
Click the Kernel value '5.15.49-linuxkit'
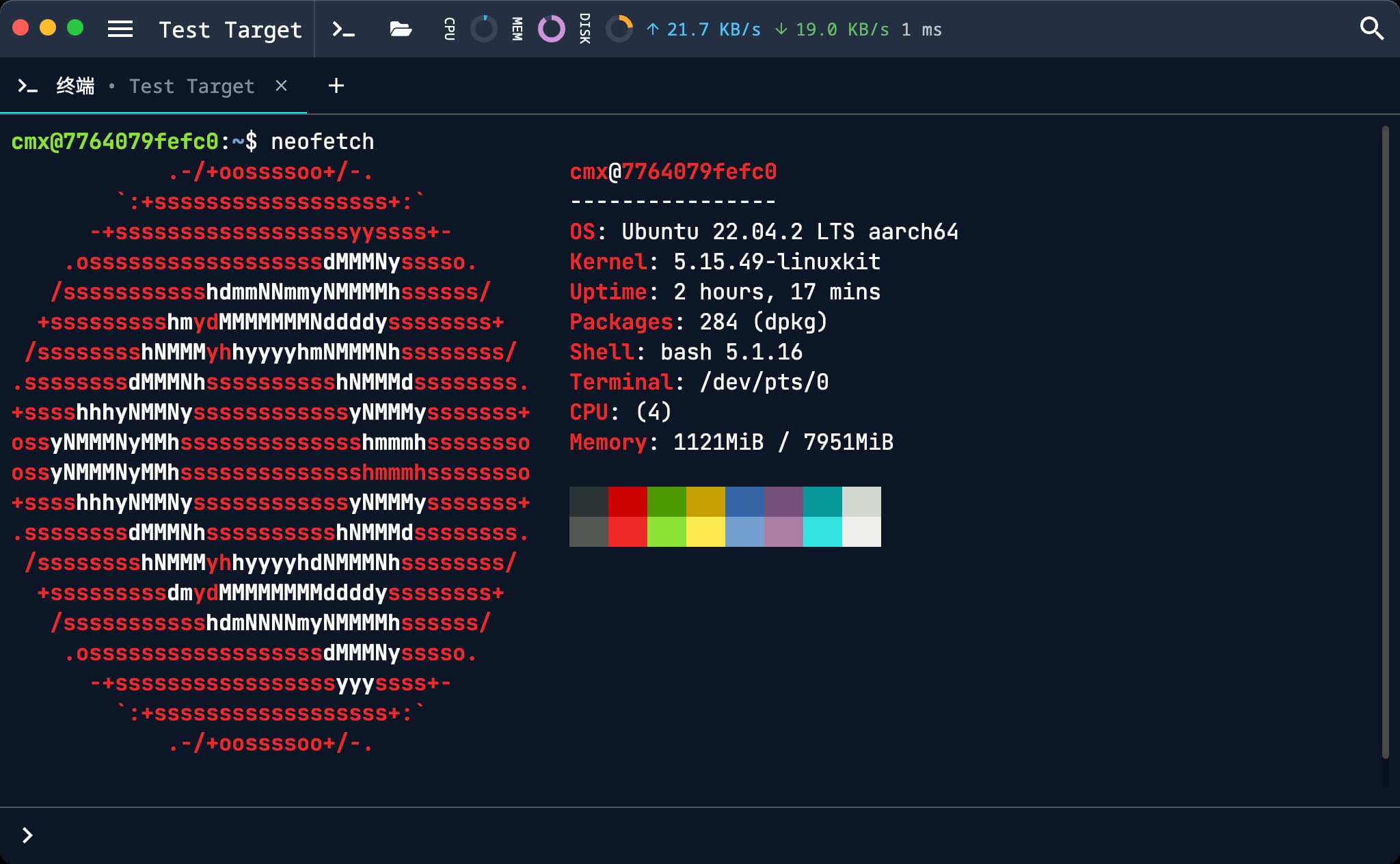coord(777,262)
